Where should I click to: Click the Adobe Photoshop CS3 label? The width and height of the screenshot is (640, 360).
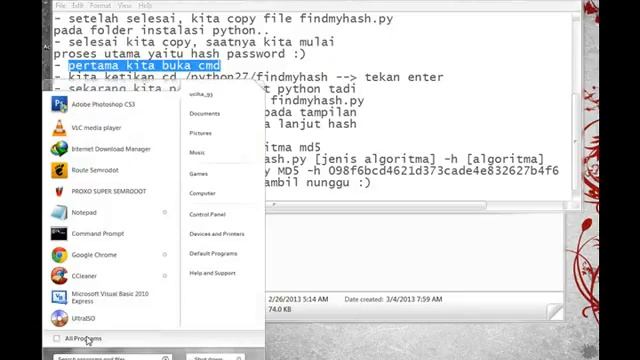coord(103,104)
